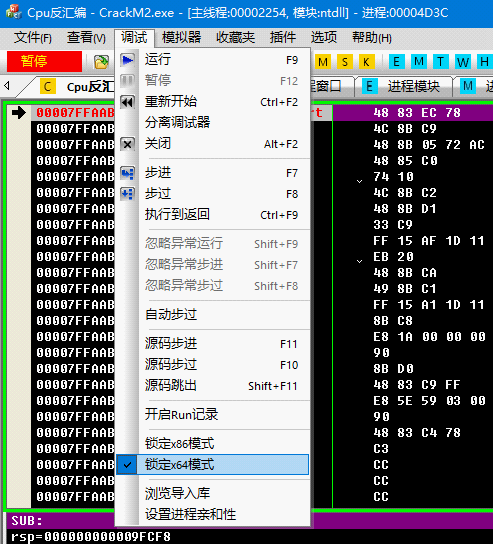Click the cyan T toolbar button
This screenshot has height=545, width=494.
(440, 62)
